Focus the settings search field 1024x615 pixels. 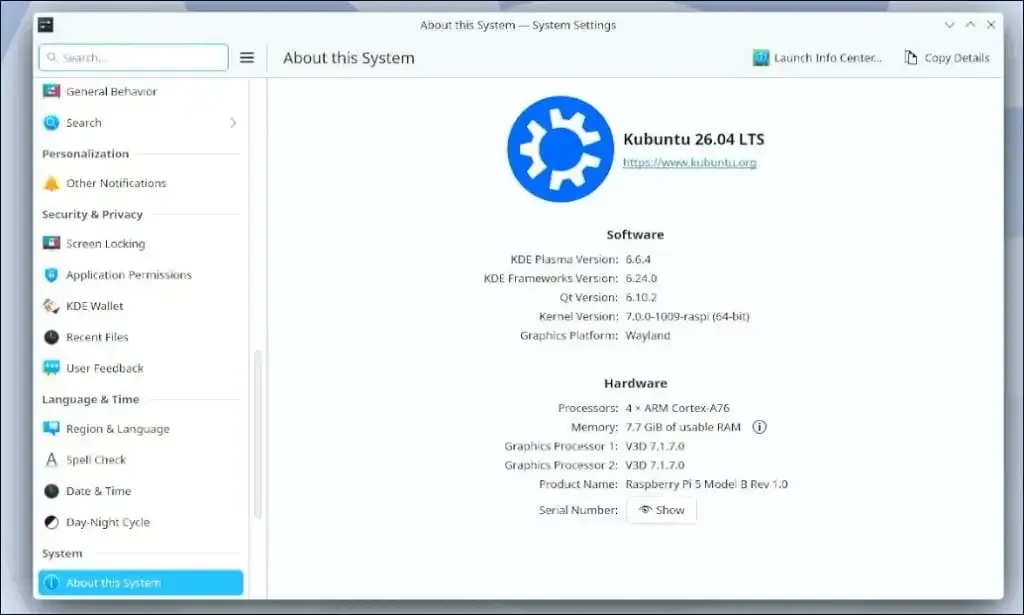click(134, 57)
